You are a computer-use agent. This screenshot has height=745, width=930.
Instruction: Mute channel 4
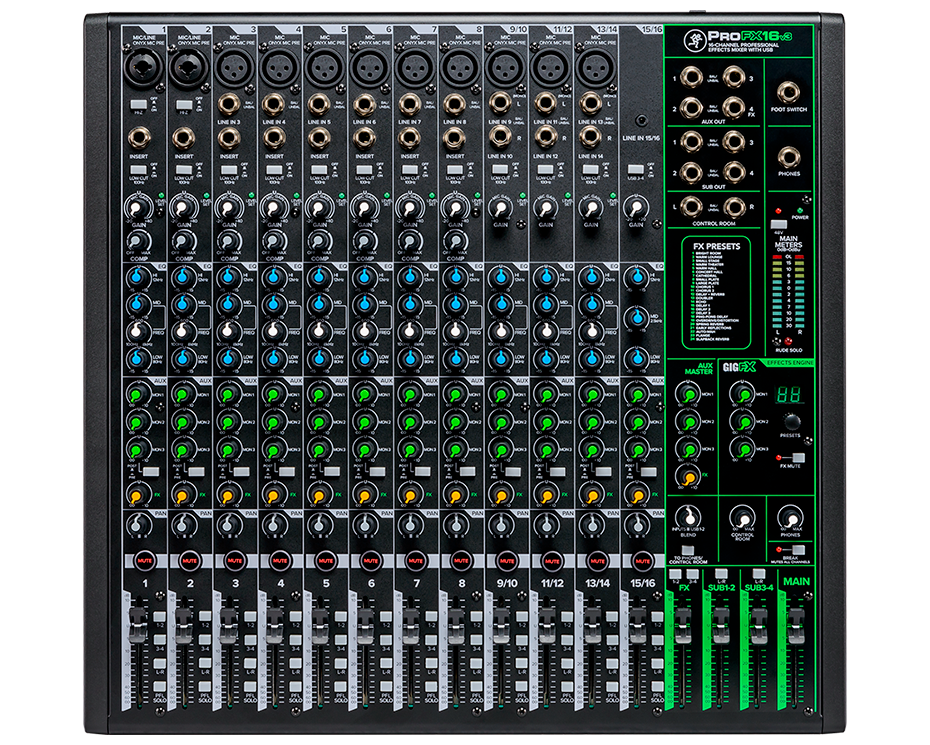(280, 561)
